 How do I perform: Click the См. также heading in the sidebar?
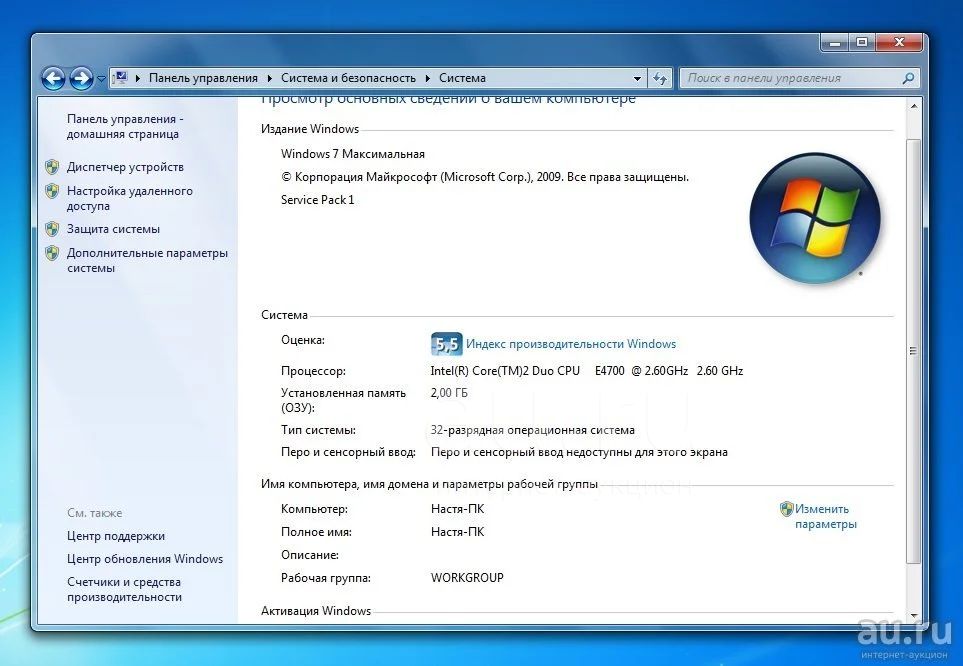click(95, 513)
